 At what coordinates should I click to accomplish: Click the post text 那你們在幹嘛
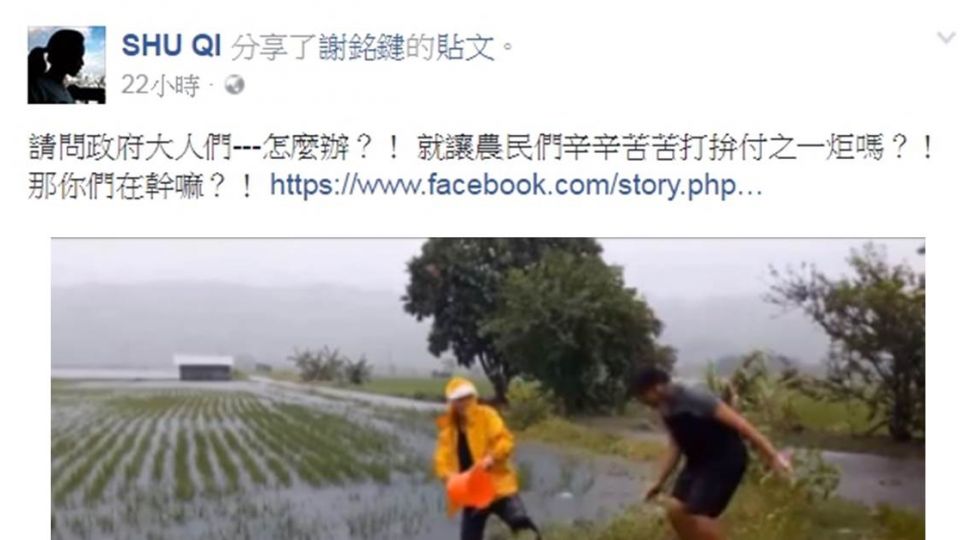pyautogui.click(x=115, y=186)
